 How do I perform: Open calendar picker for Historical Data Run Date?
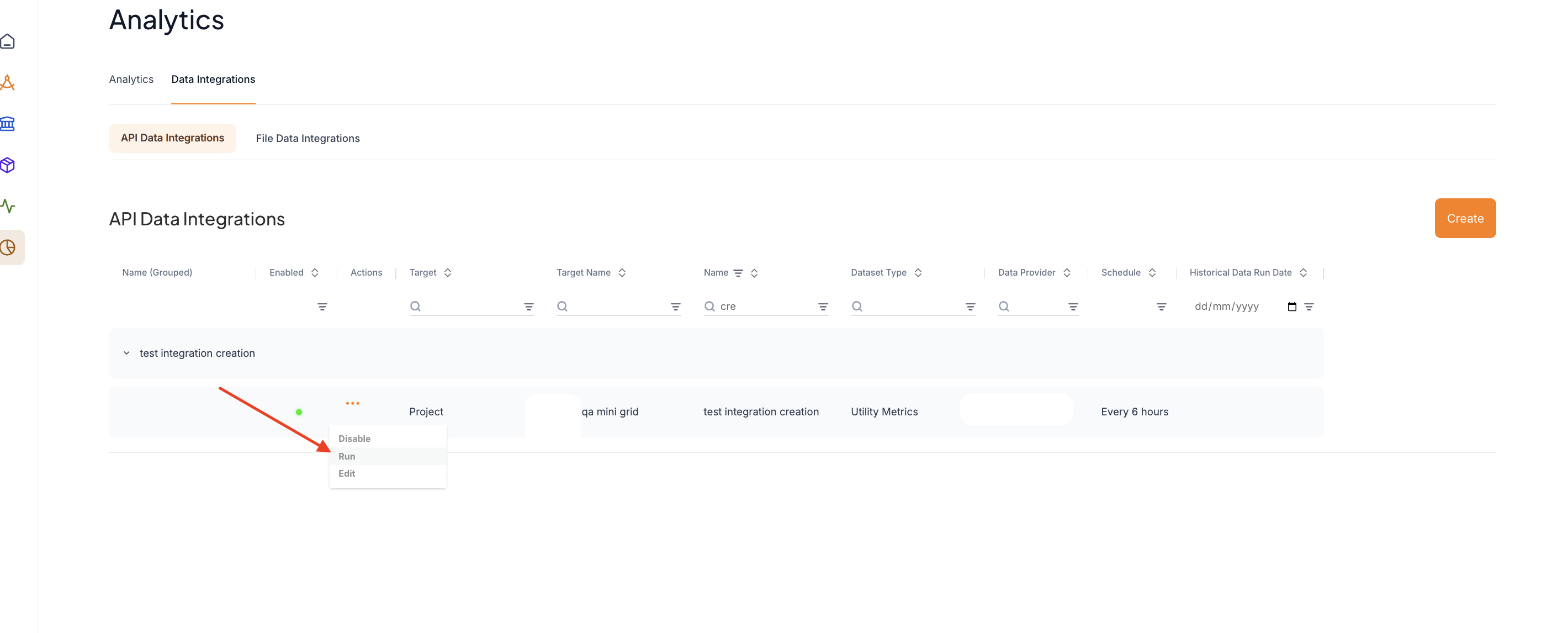pos(1291,307)
